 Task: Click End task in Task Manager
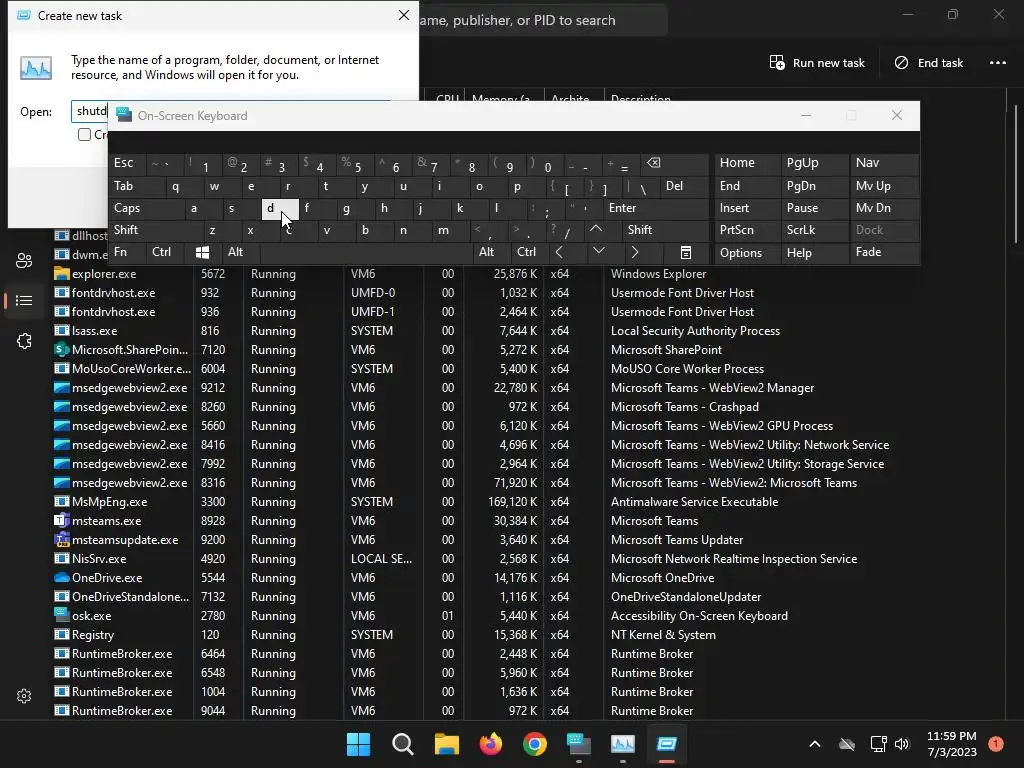point(929,63)
